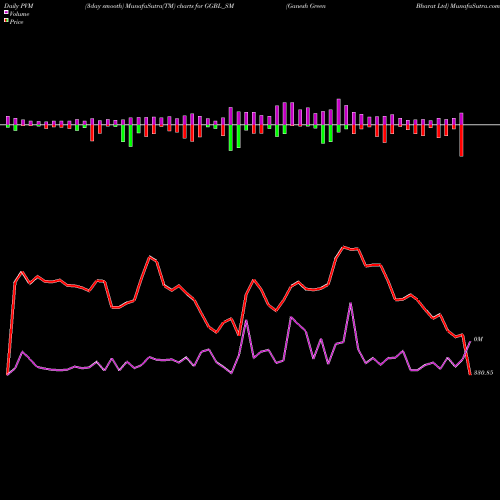The width and height of the screenshot is (500, 500).
Task: Click the 'GGBL_SM' chart title text
Action: (x=219, y=6)
